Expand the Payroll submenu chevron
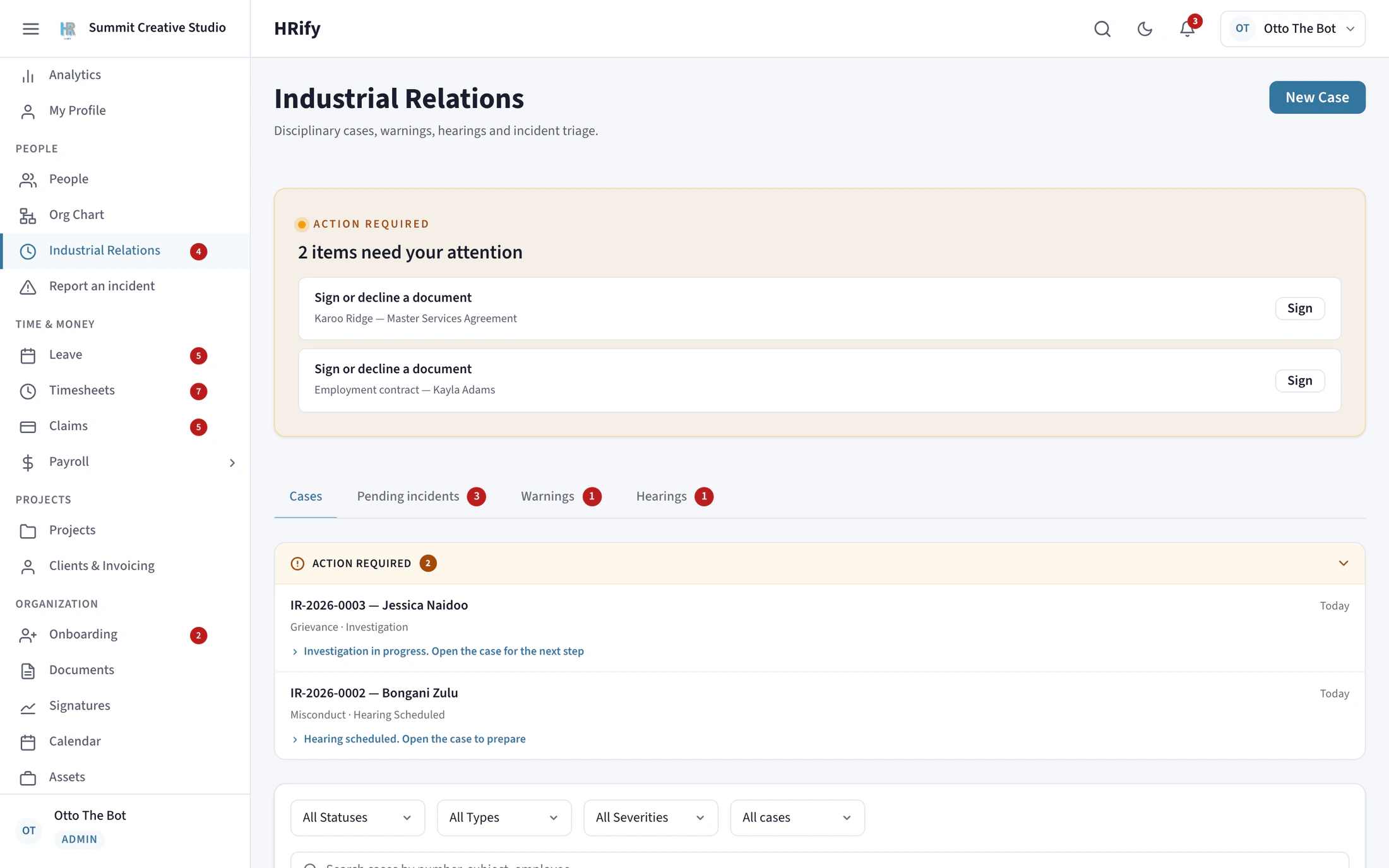Screen dimensions: 1389x868 pos(232,463)
